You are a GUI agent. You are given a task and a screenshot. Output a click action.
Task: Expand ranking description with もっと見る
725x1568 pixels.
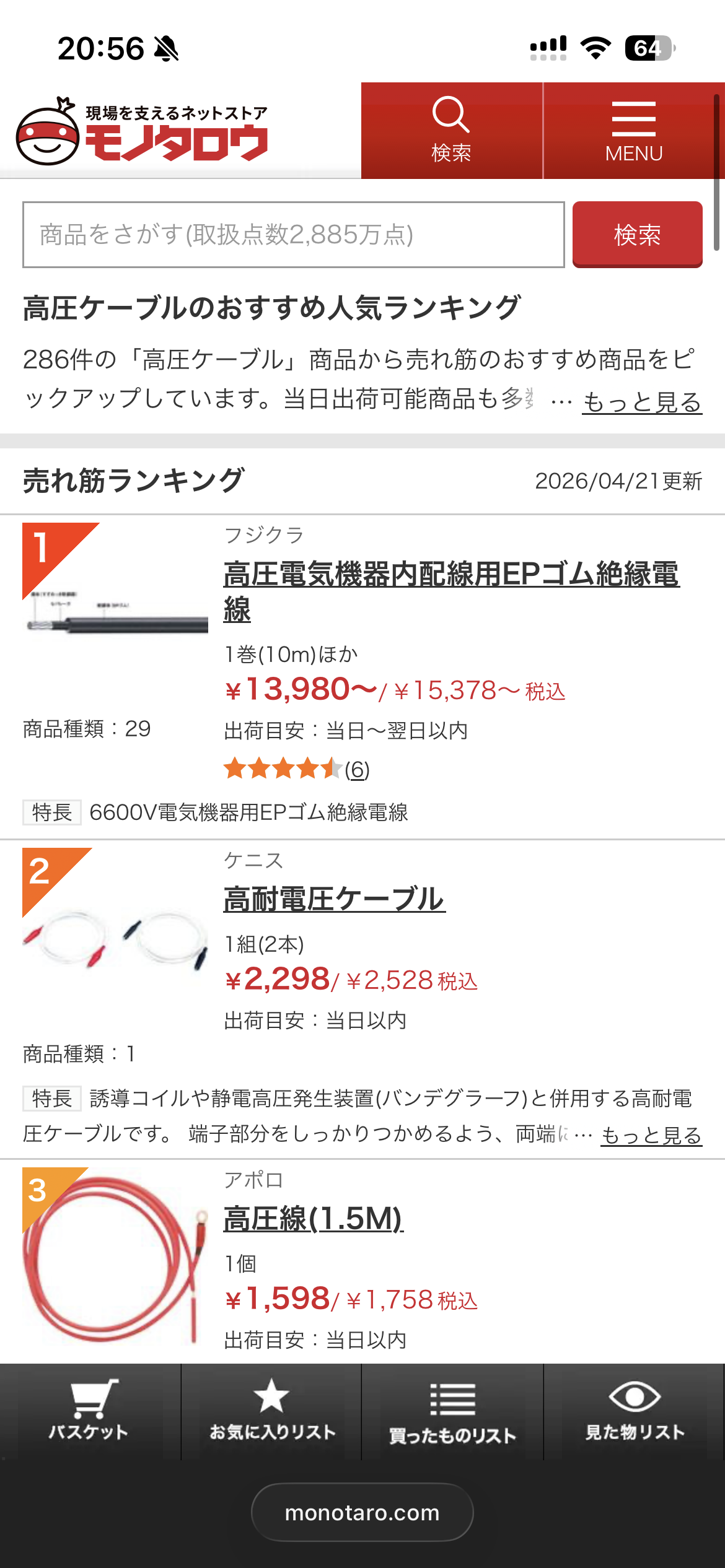[641, 403]
